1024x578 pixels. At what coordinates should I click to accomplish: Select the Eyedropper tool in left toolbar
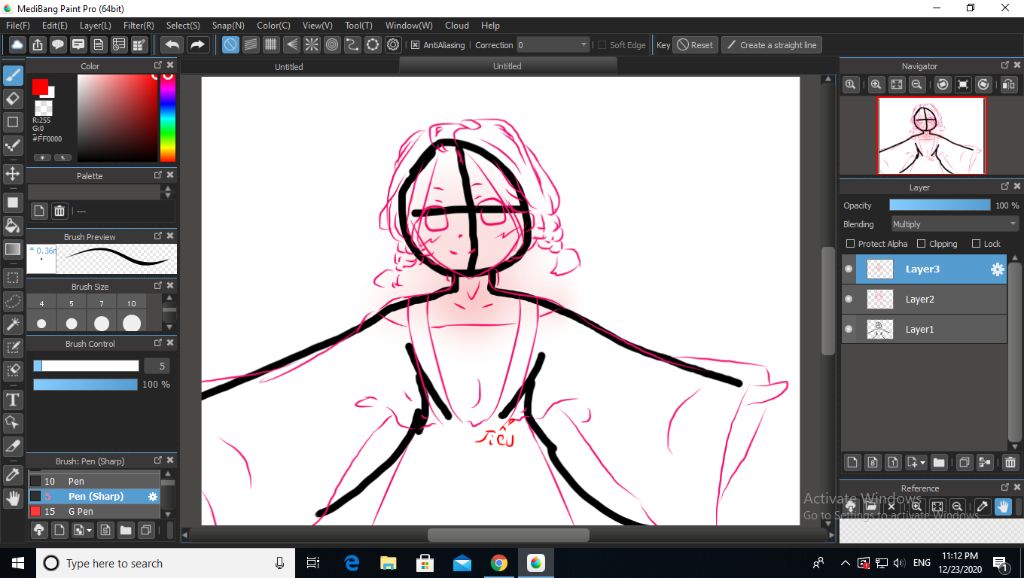point(12,475)
